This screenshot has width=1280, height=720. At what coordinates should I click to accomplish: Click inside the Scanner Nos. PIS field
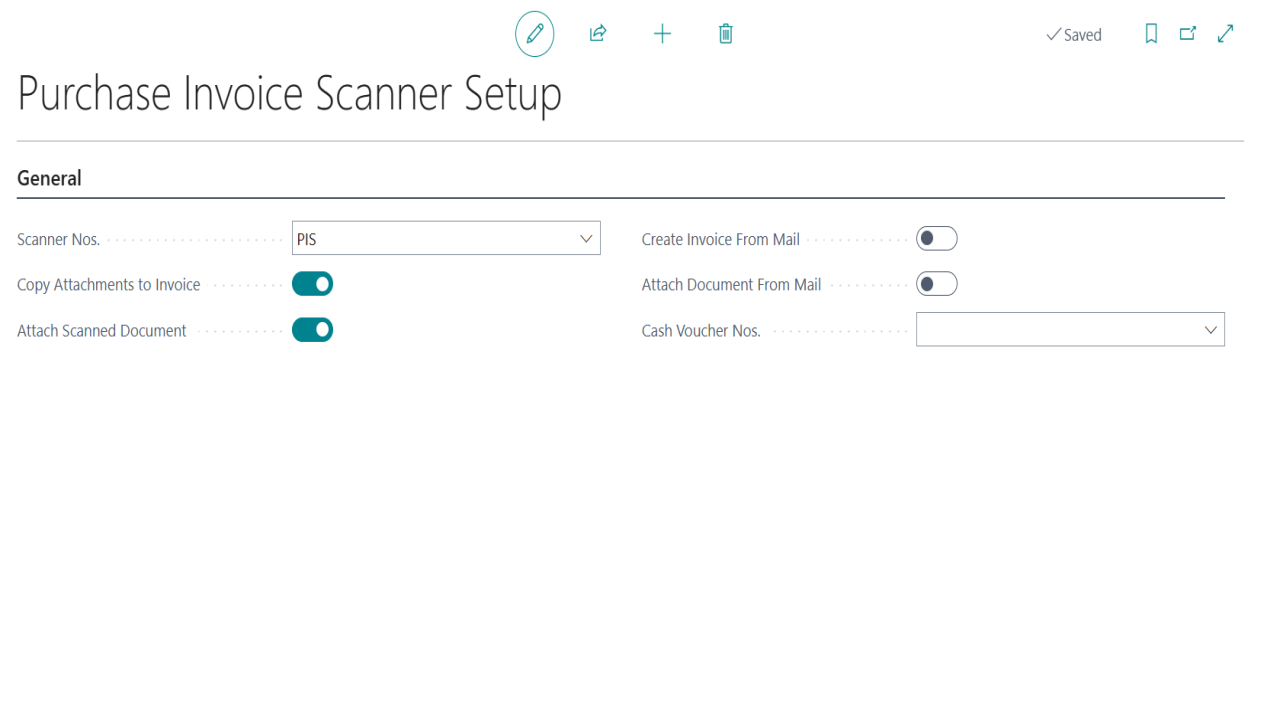(x=446, y=239)
